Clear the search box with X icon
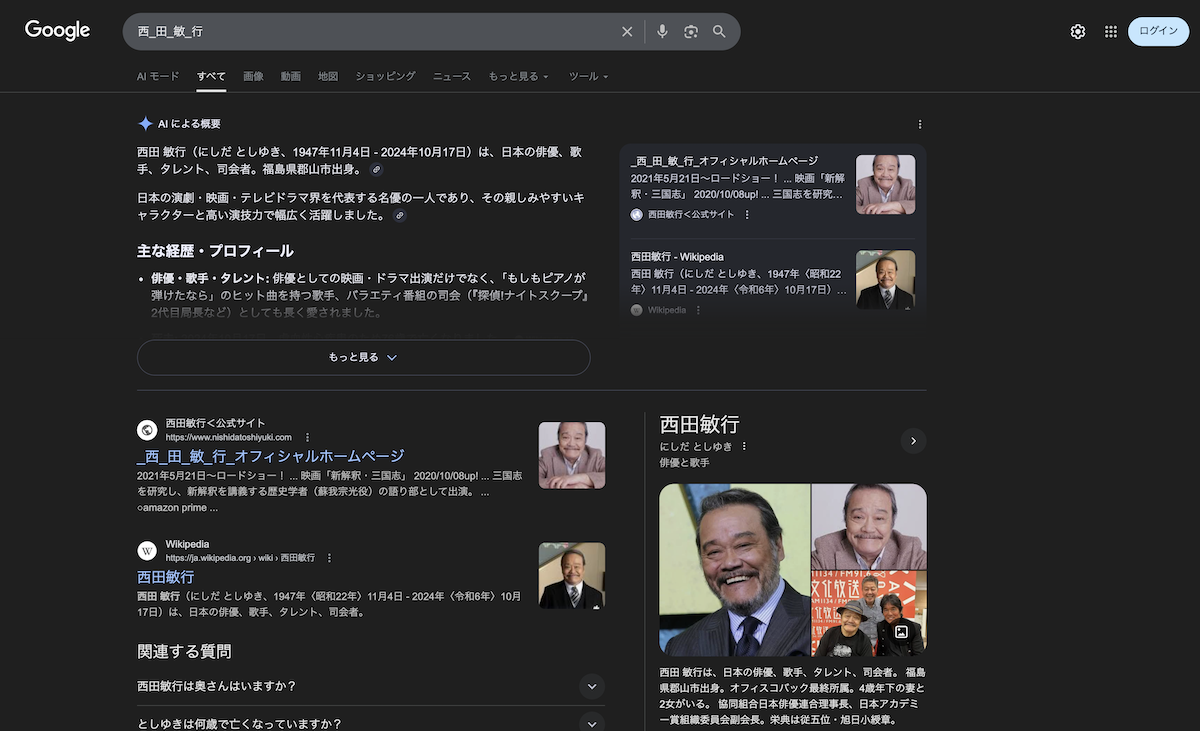1200x731 pixels. 627,32
